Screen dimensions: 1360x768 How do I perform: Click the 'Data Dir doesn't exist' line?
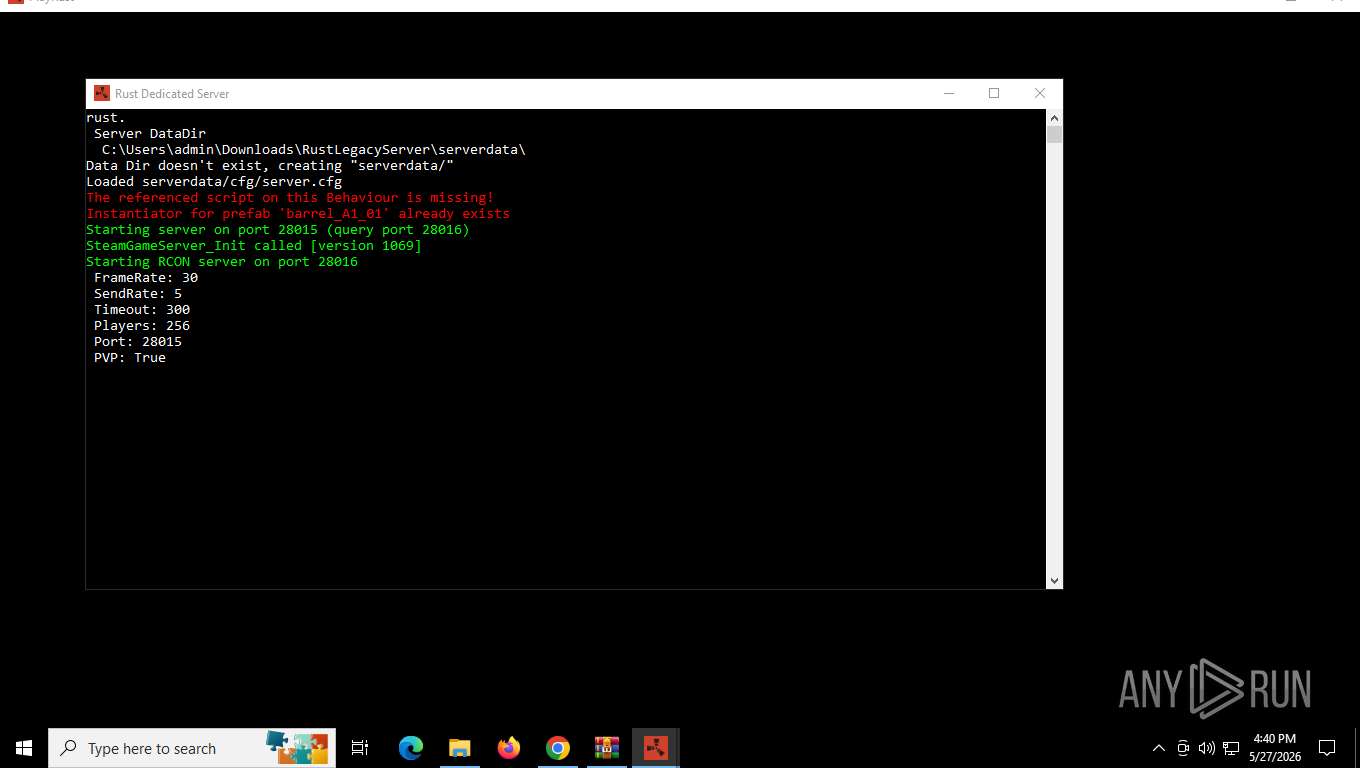coord(270,166)
